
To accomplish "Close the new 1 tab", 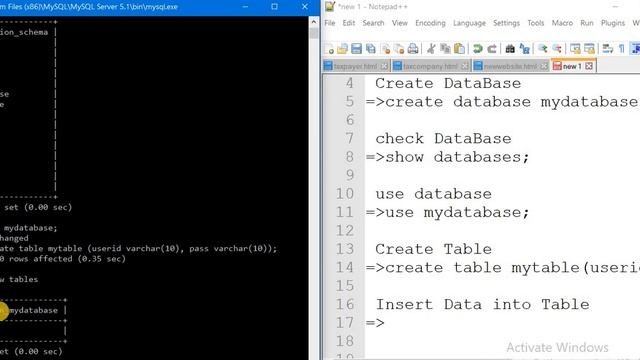I will (x=589, y=66).
